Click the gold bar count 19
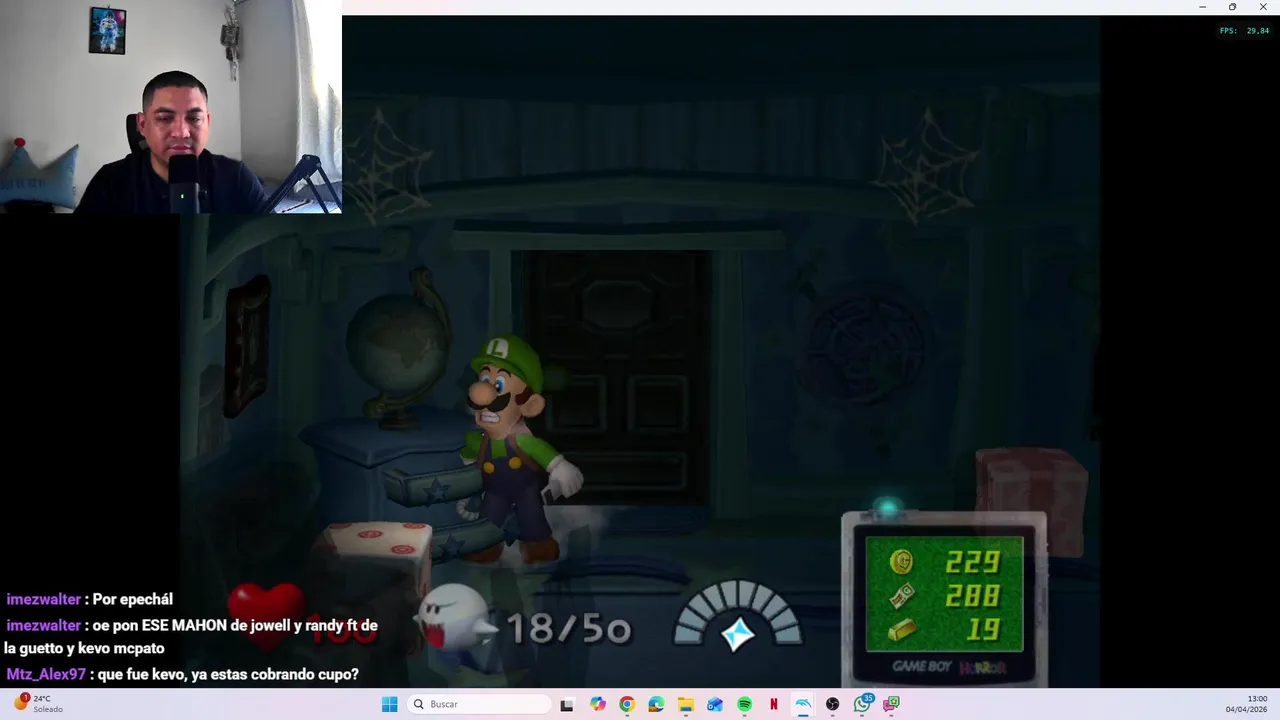Viewport: 1280px width, 720px height. tap(984, 629)
